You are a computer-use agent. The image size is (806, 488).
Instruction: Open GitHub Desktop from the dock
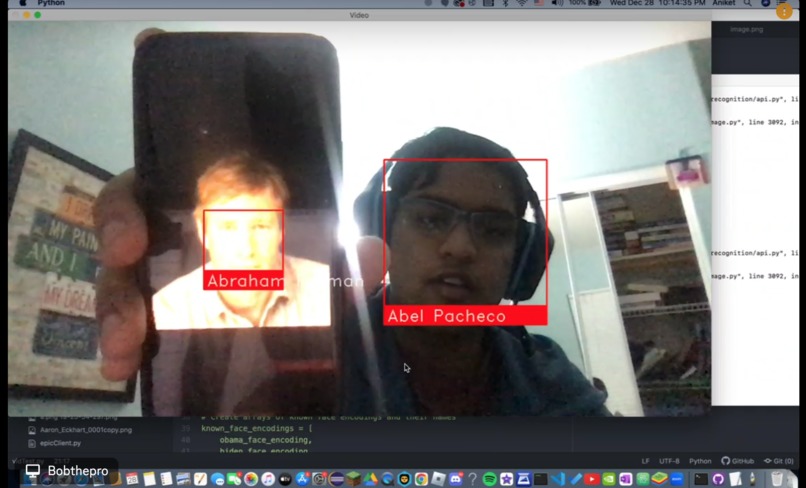pos(718,479)
